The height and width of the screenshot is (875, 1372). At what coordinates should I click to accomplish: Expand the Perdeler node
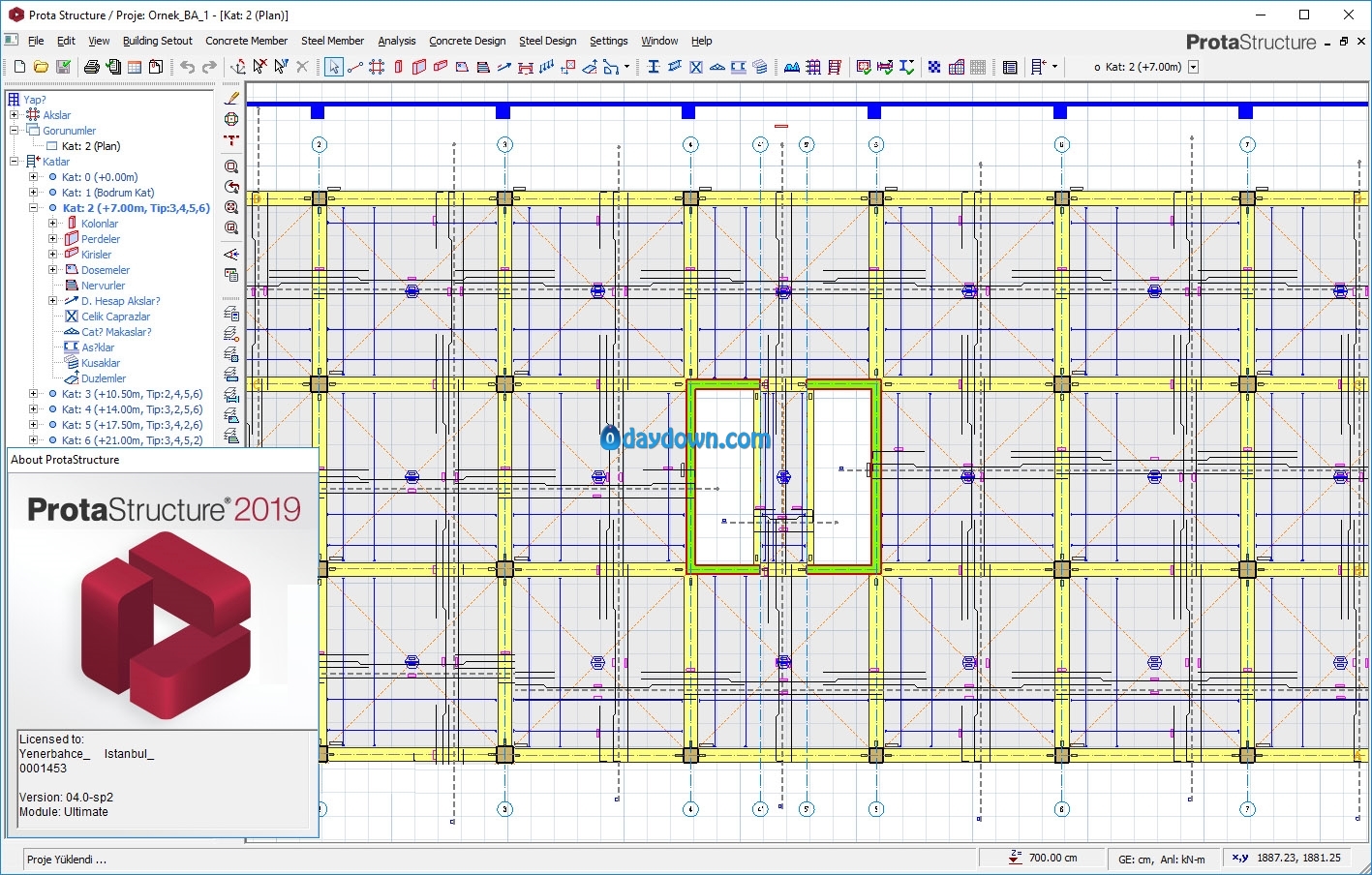53,239
